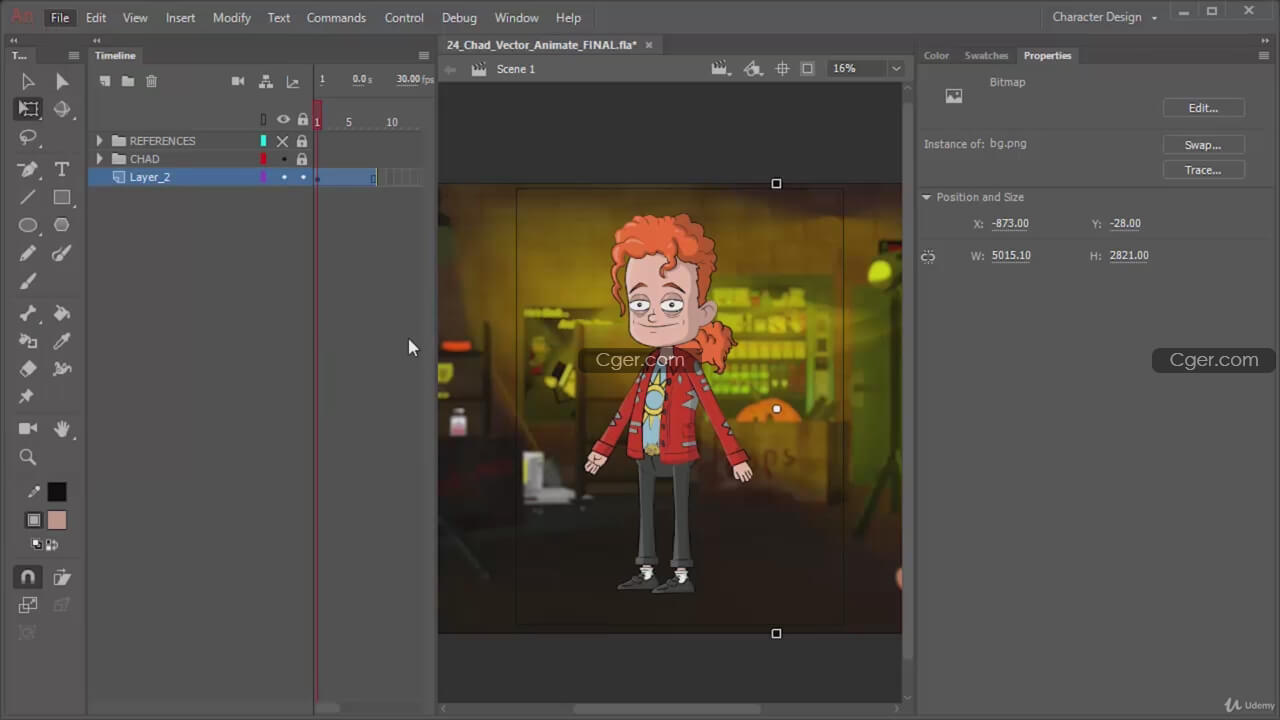Image resolution: width=1280 pixels, height=720 pixels.
Task: Open the Modify menu
Action: tap(231, 17)
